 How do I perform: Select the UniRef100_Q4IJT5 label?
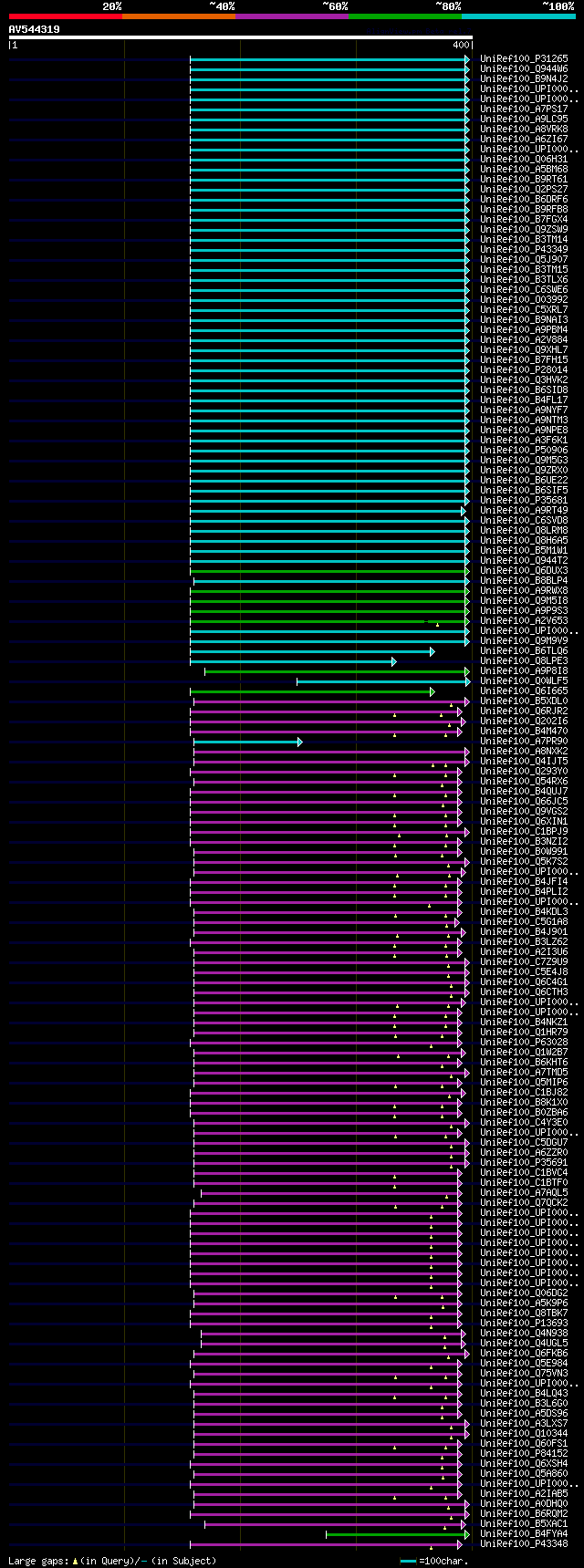coord(524,762)
